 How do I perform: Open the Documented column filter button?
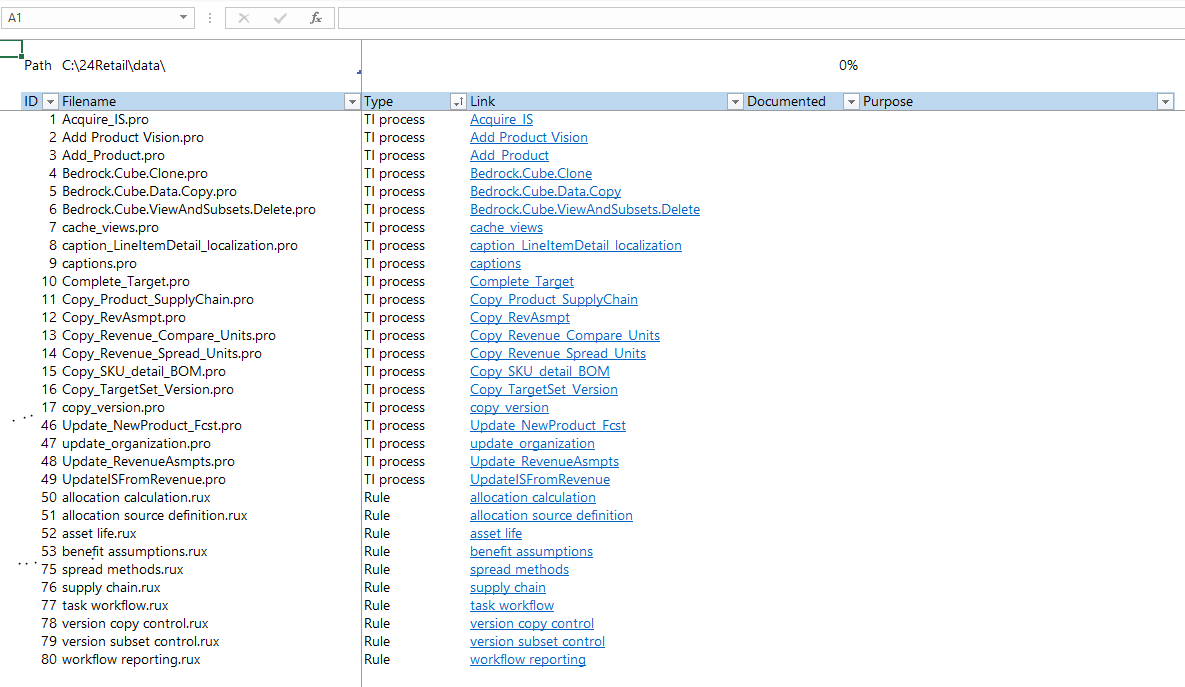click(851, 101)
